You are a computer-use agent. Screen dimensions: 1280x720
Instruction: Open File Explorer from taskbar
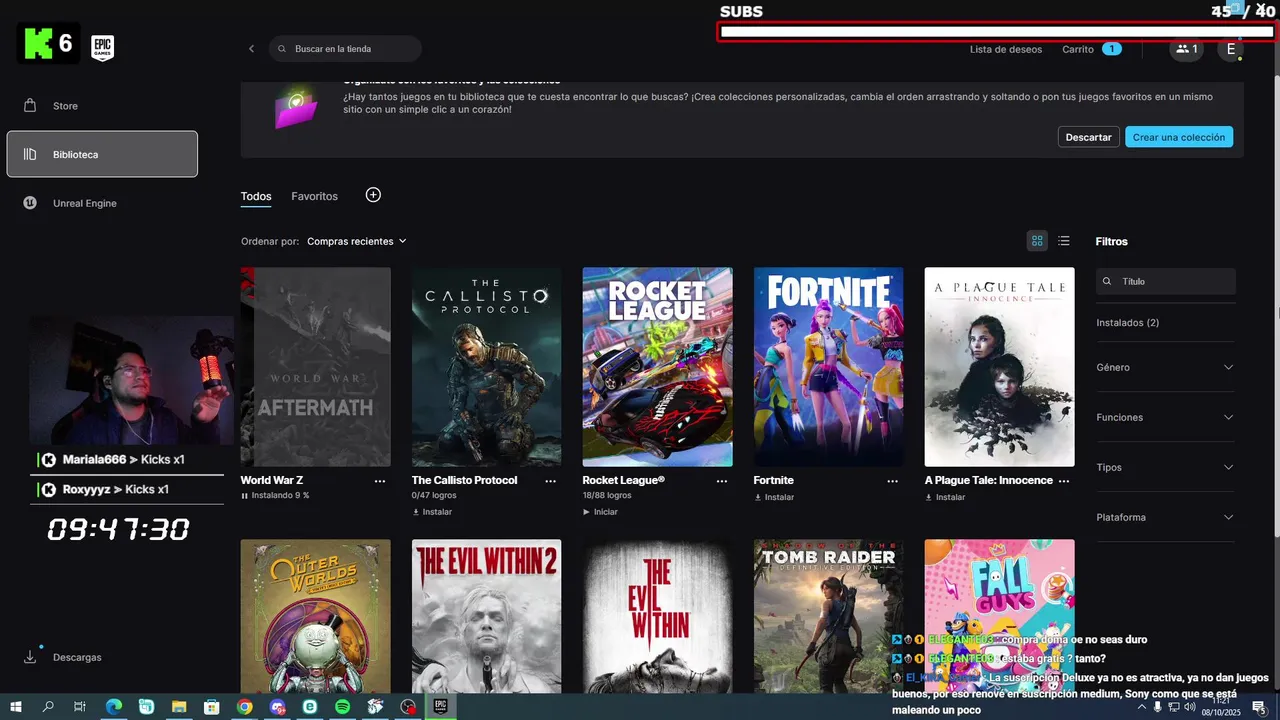coord(179,707)
